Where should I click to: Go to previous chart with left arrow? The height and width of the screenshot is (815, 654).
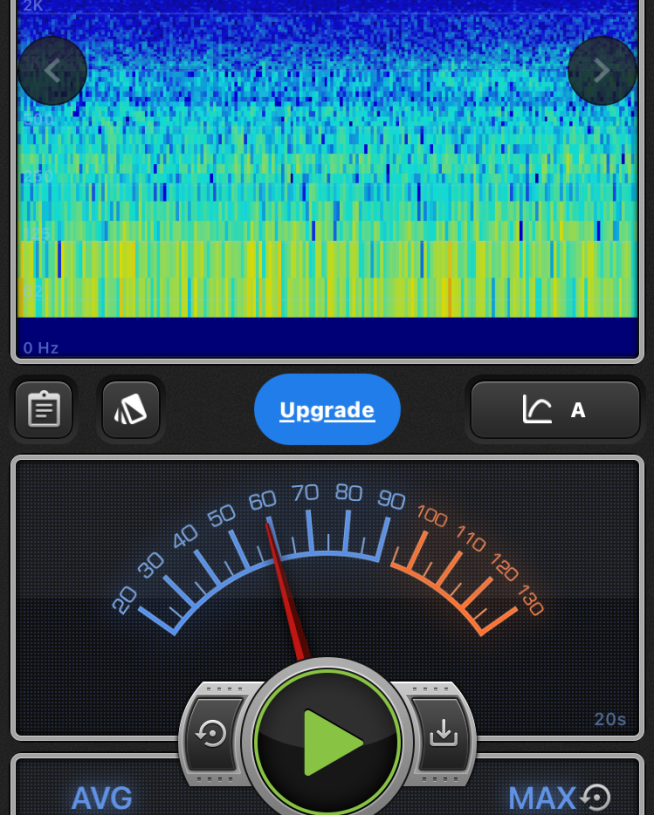tap(52, 70)
